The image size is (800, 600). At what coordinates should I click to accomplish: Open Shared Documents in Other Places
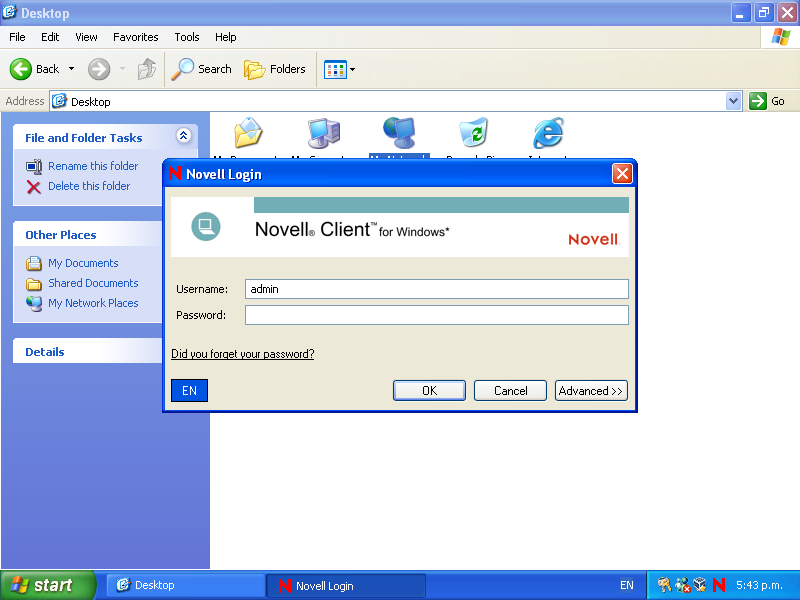pyautogui.click(x=93, y=283)
